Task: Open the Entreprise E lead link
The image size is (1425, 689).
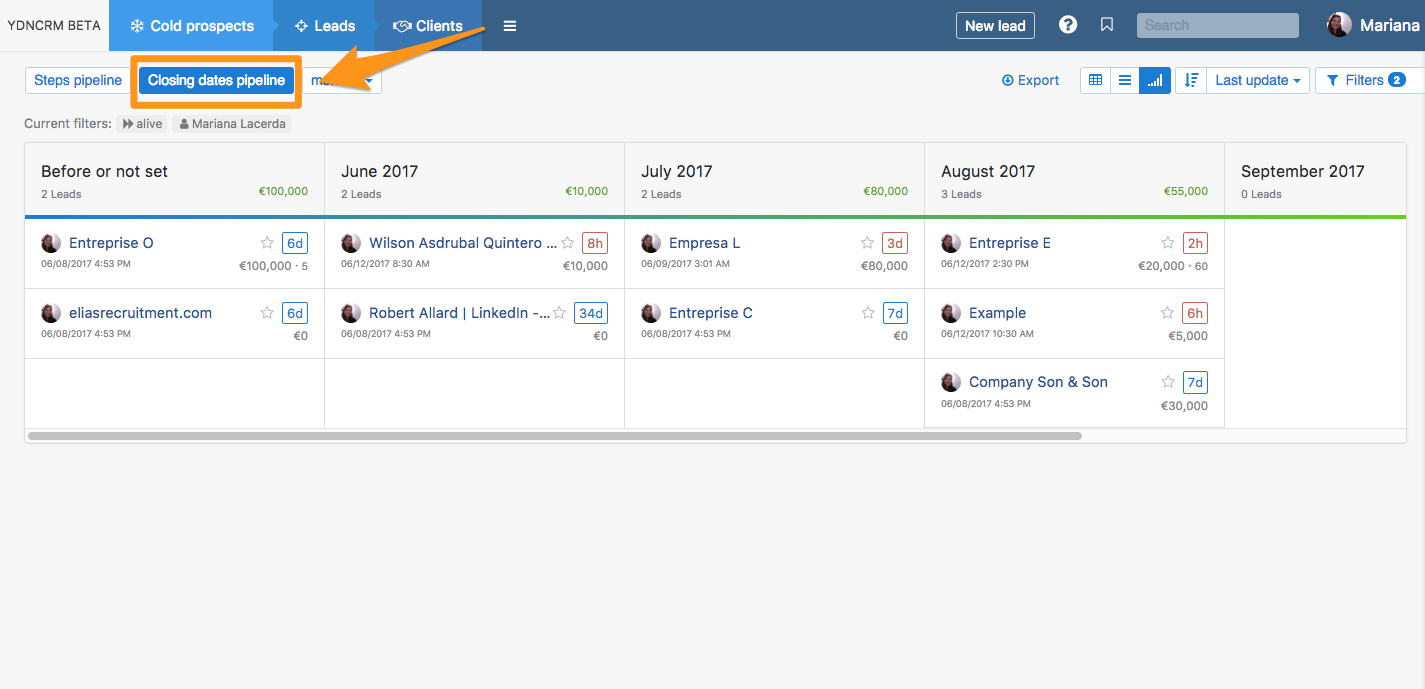Action: pyautogui.click(x=1009, y=243)
